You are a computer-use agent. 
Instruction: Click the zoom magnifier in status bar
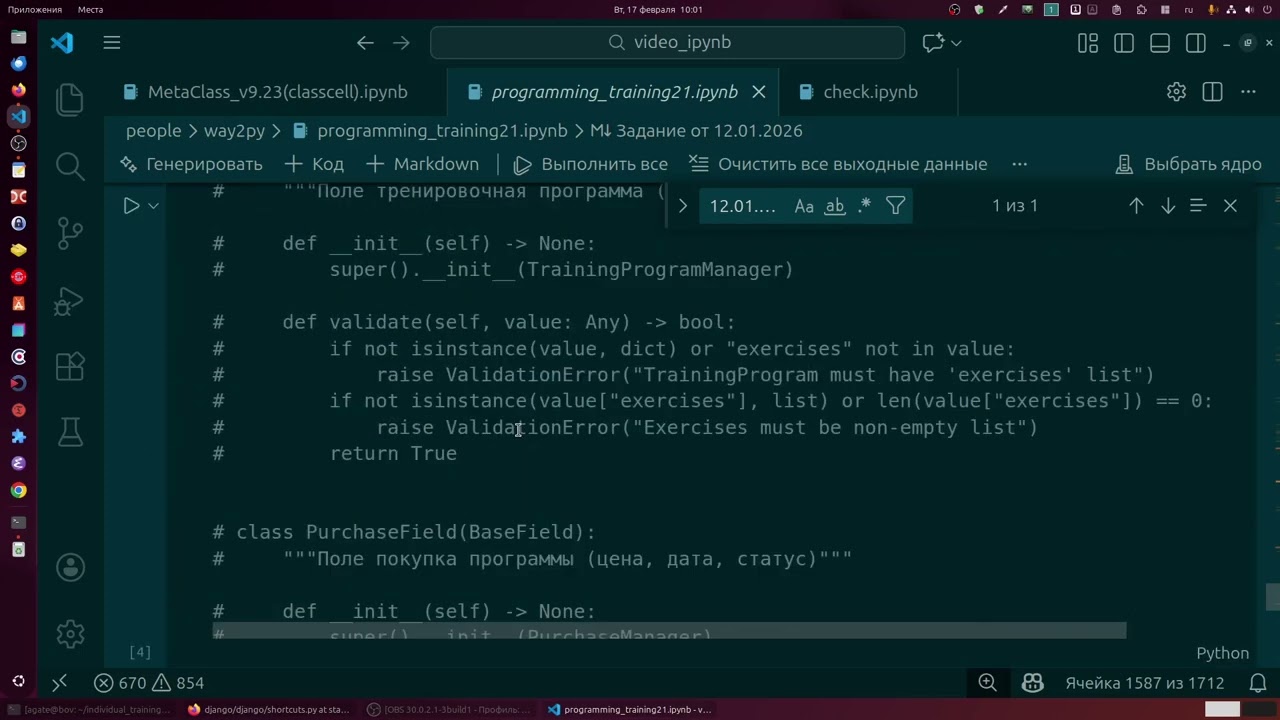tap(987, 683)
